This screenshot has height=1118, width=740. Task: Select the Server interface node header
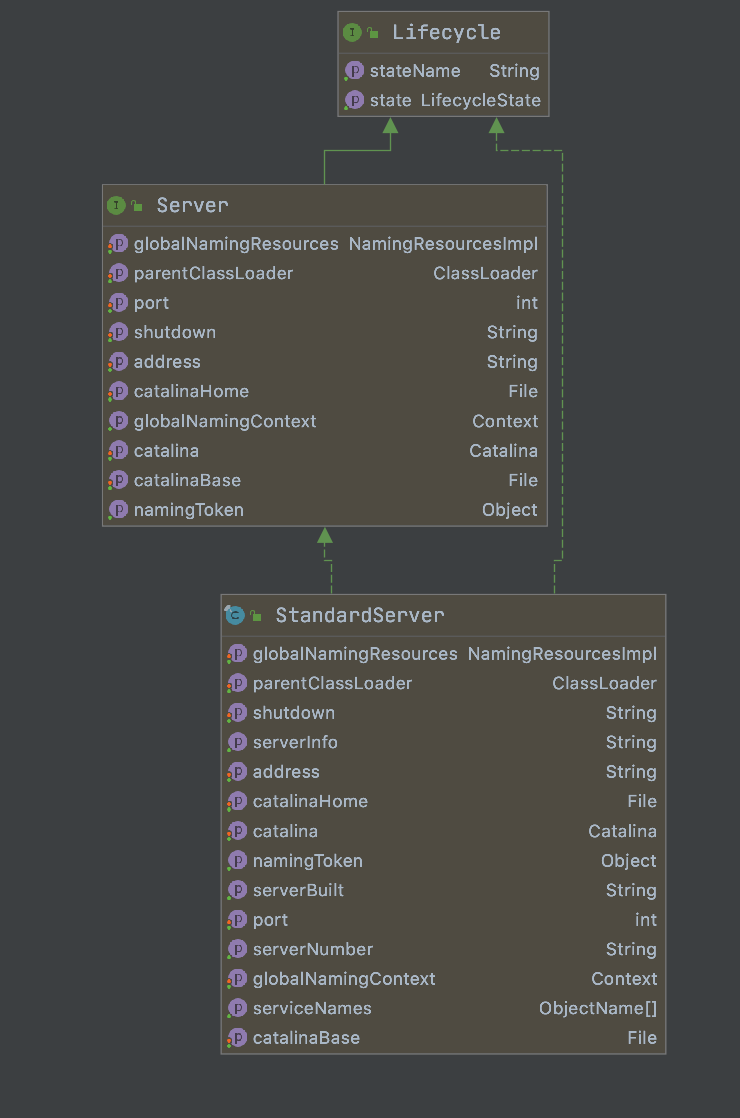pos(192,205)
